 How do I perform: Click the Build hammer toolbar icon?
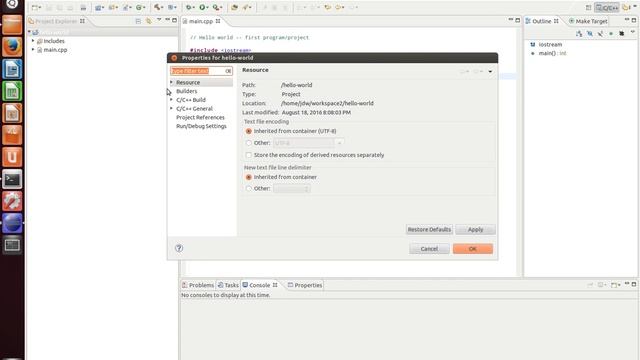157,7
